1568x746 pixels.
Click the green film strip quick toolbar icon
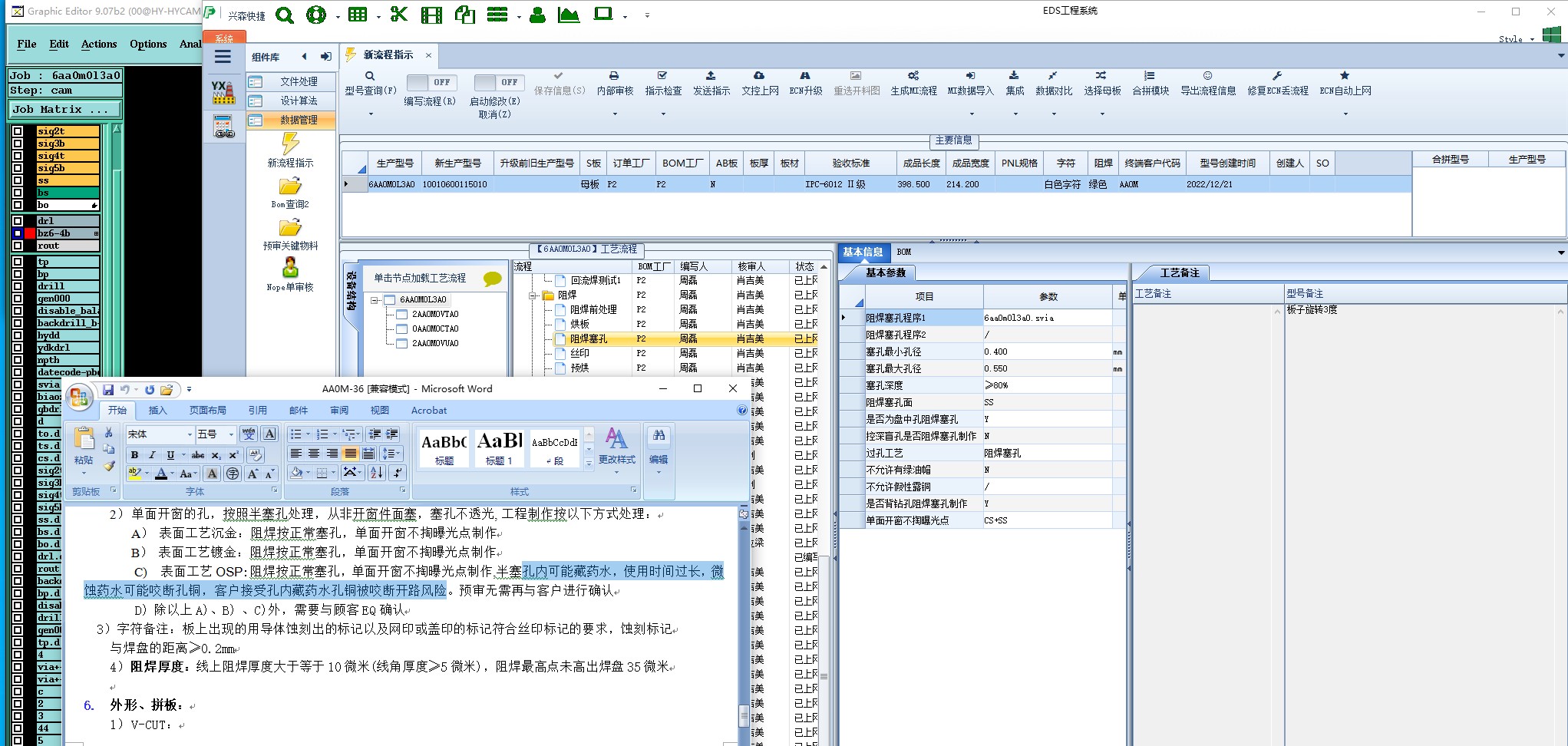(x=432, y=15)
